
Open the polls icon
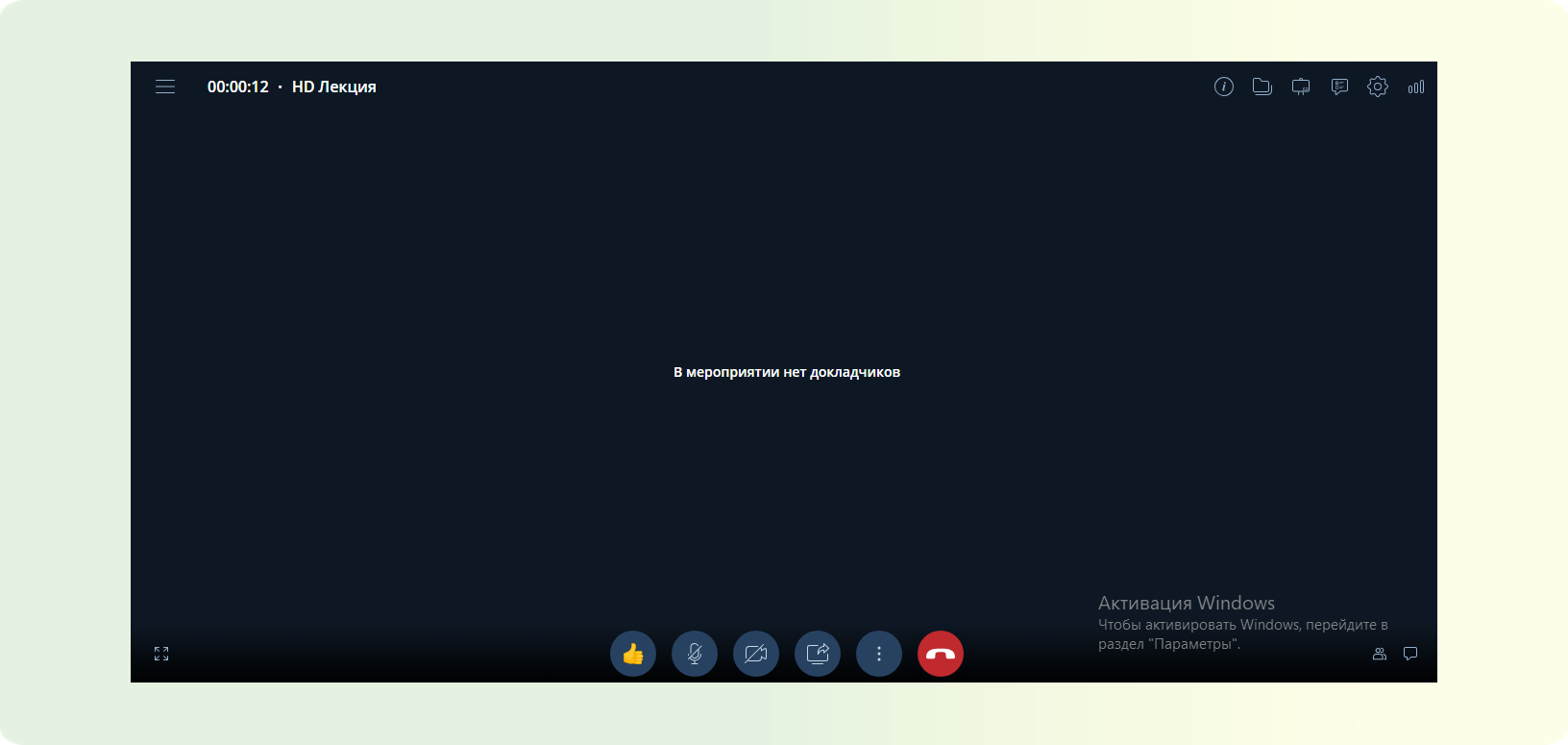point(1339,87)
